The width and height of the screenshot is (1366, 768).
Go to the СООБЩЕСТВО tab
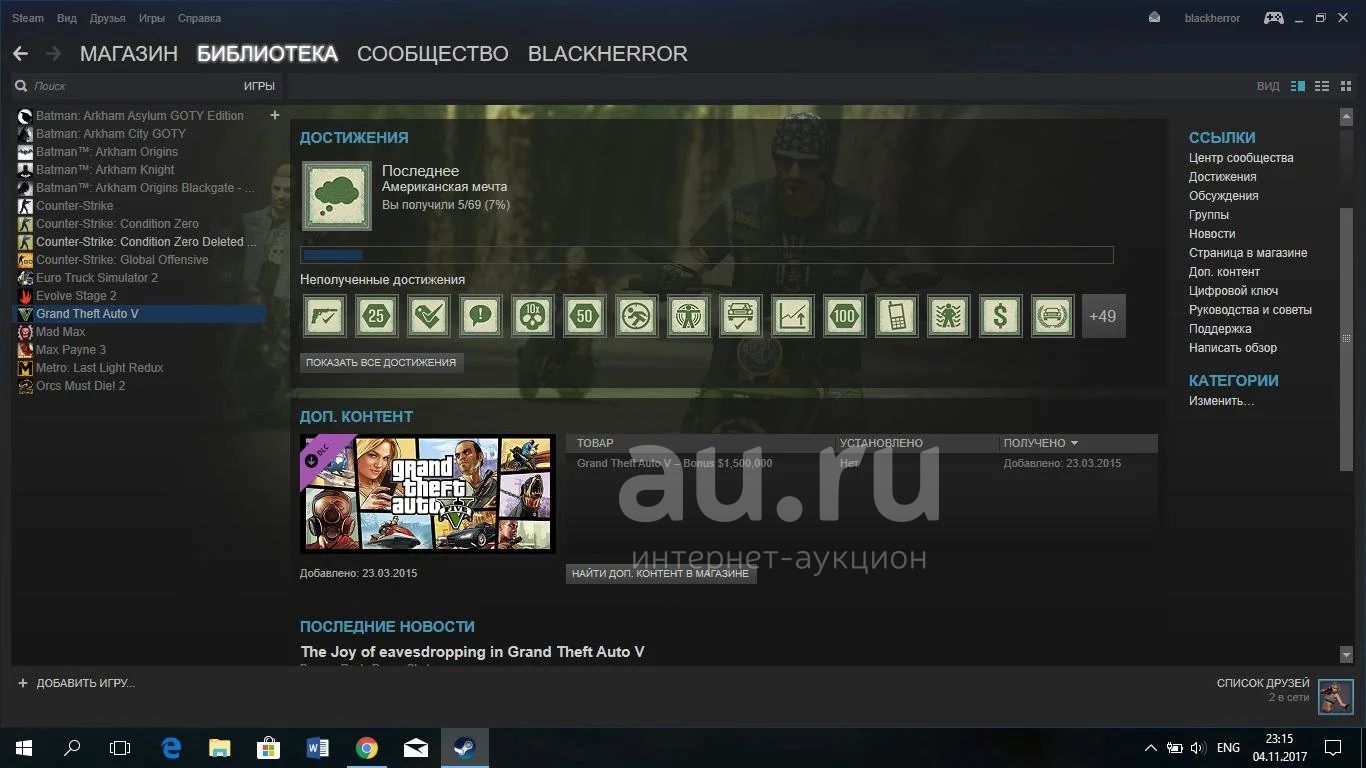coord(433,54)
